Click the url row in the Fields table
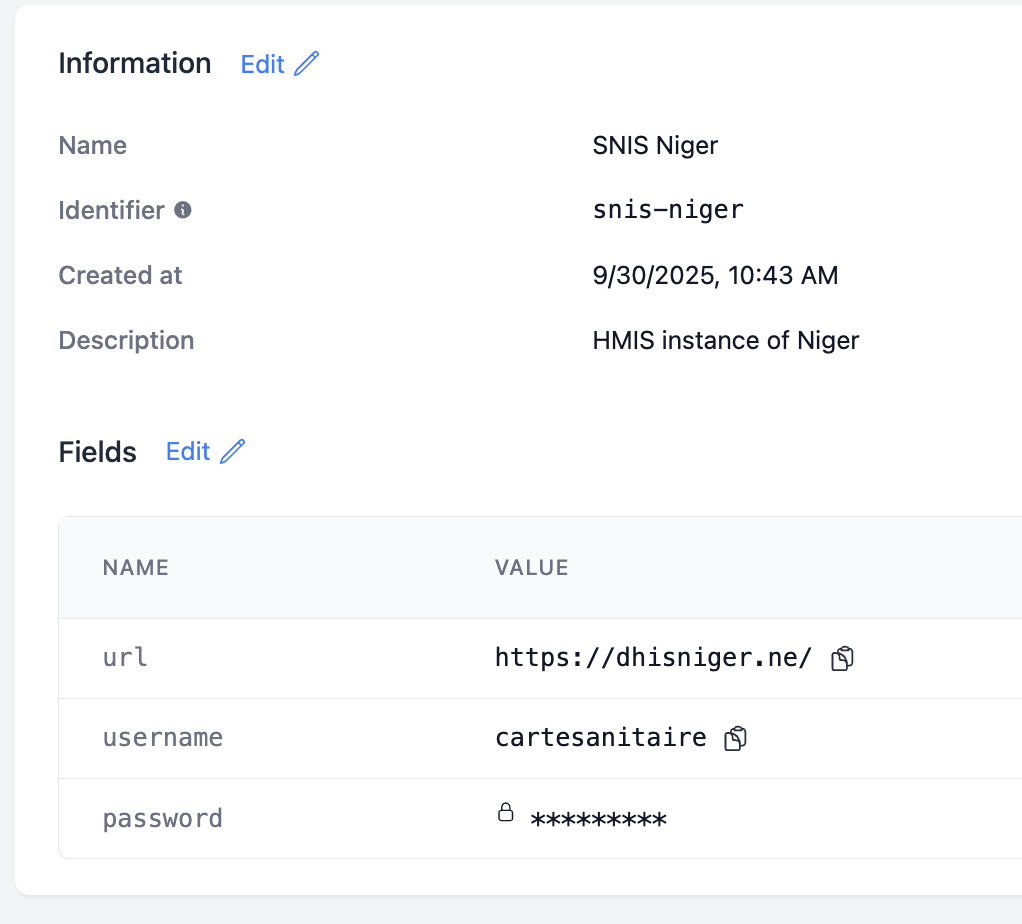Viewport: 1022px width, 924px height. point(124,658)
